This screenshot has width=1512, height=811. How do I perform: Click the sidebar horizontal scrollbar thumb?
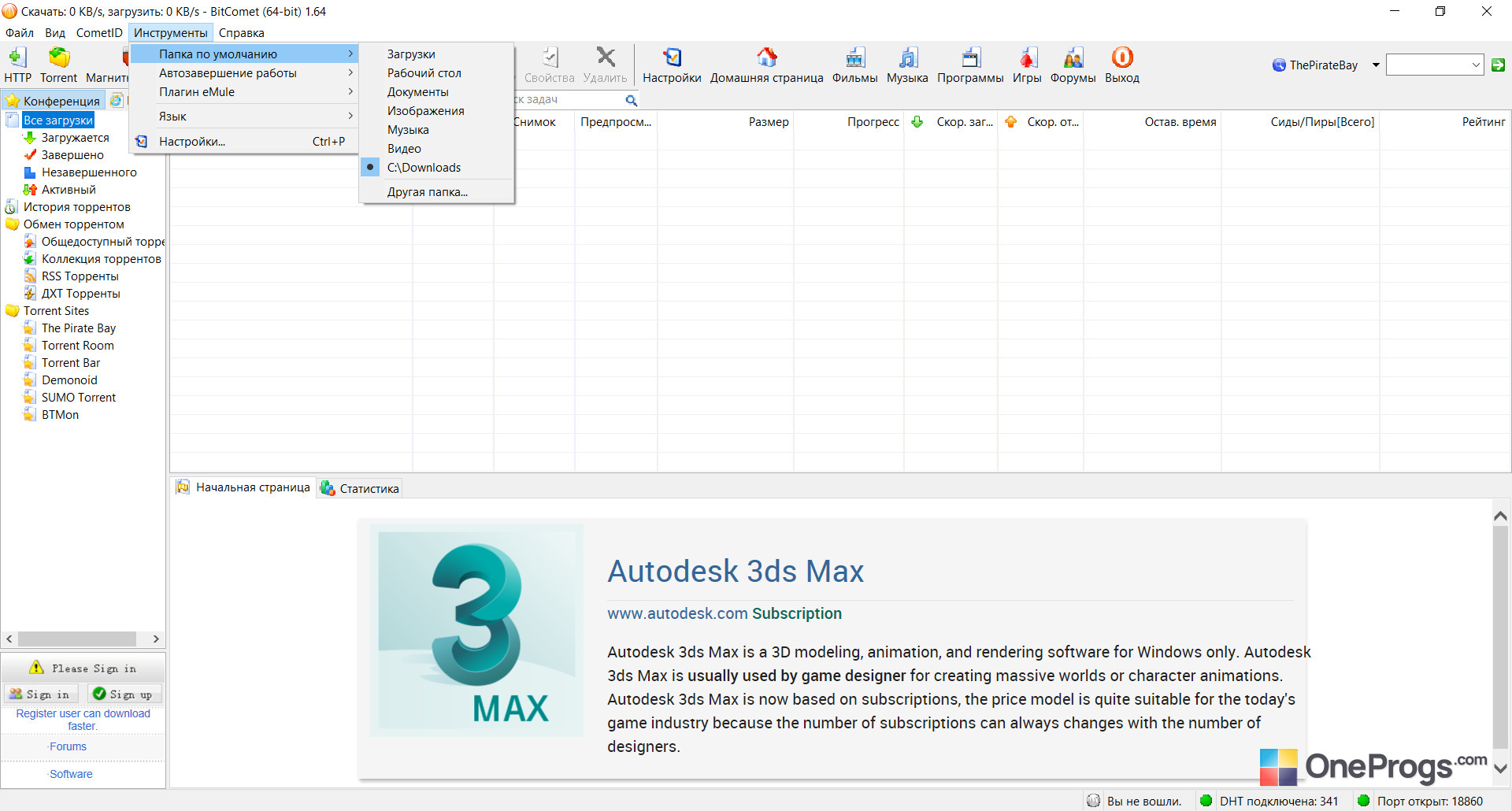pos(77,639)
